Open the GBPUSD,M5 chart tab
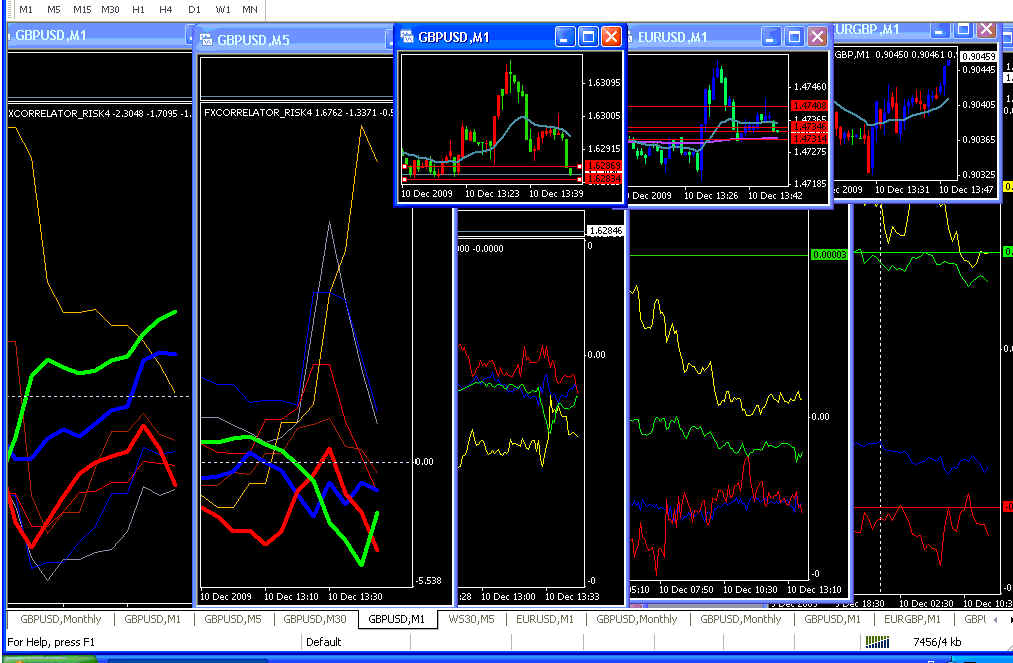This screenshot has width=1013, height=663. click(233, 618)
